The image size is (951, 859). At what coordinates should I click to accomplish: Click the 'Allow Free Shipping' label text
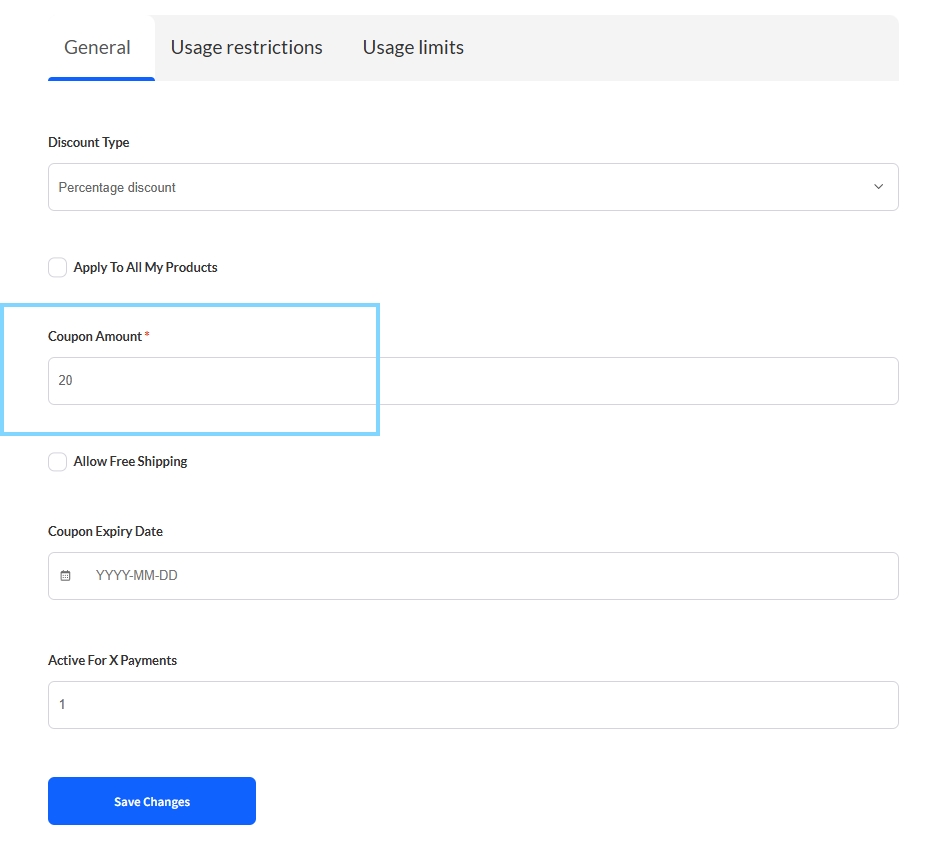(130, 461)
